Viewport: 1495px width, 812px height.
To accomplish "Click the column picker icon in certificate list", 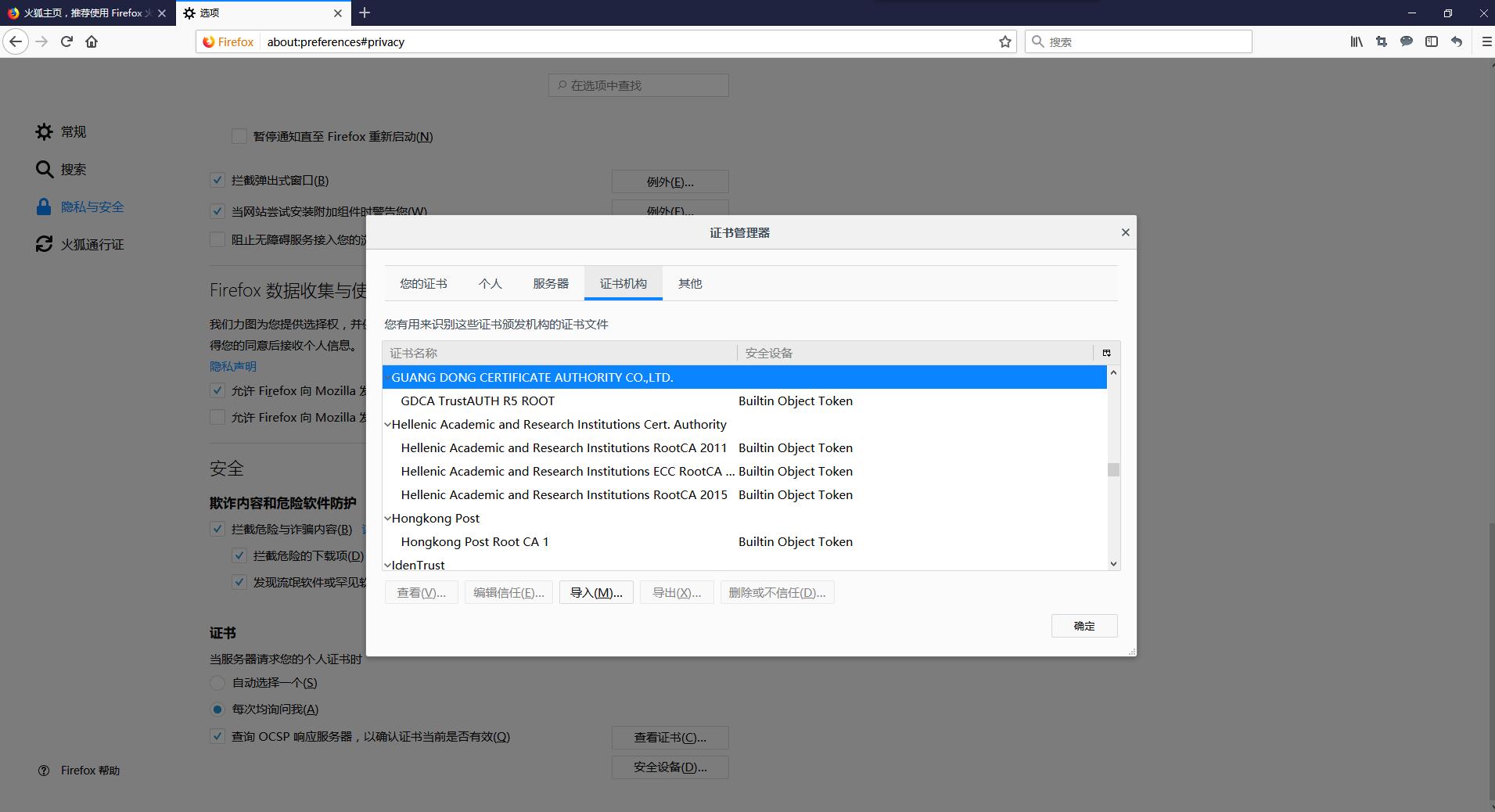I will point(1106,353).
